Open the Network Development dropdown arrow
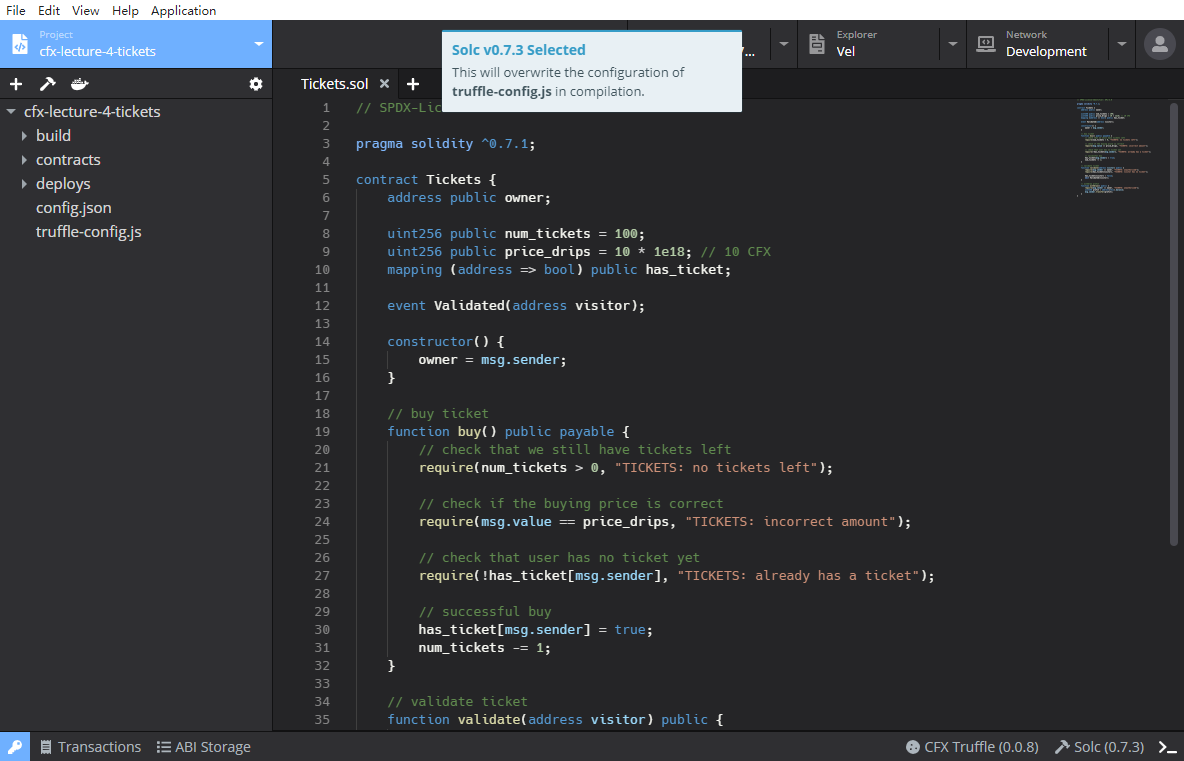 coord(1122,44)
